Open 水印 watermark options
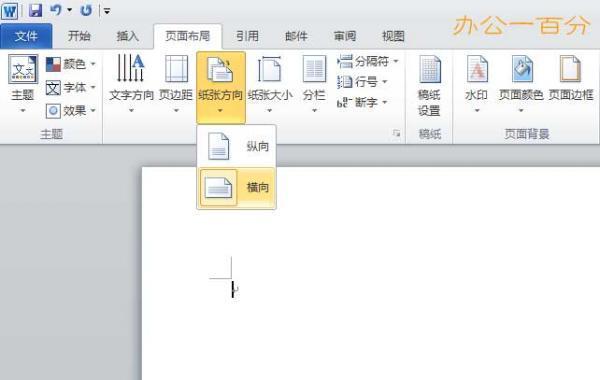Viewport: 600px width, 380px height. point(477,83)
